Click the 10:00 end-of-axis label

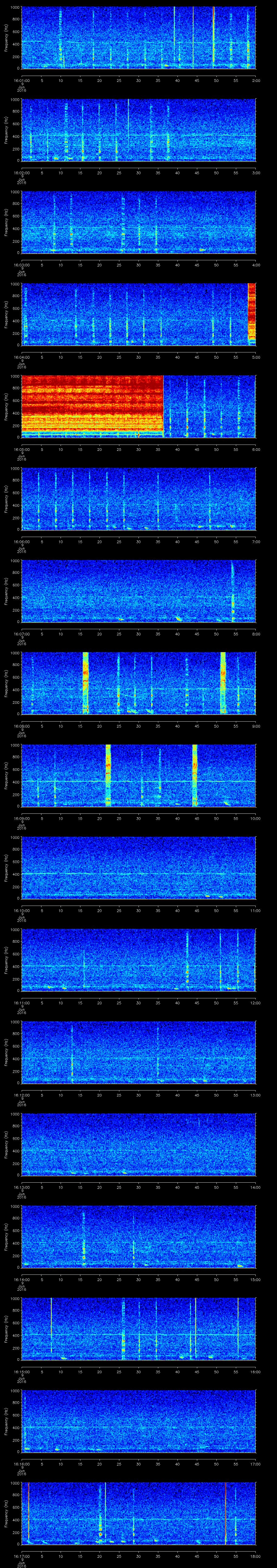click(x=255, y=819)
